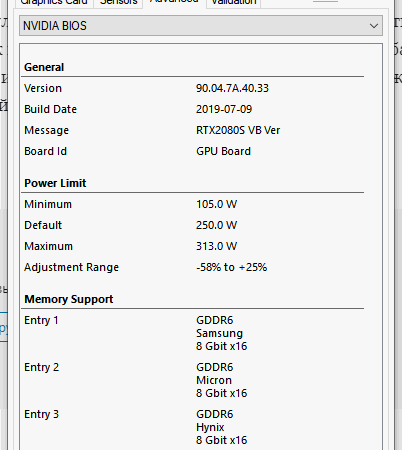The width and height of the screenshot is (402, 450).
Task: Switch to the Sensors tab
Action: pyautogui.click(x=118, y=2)
